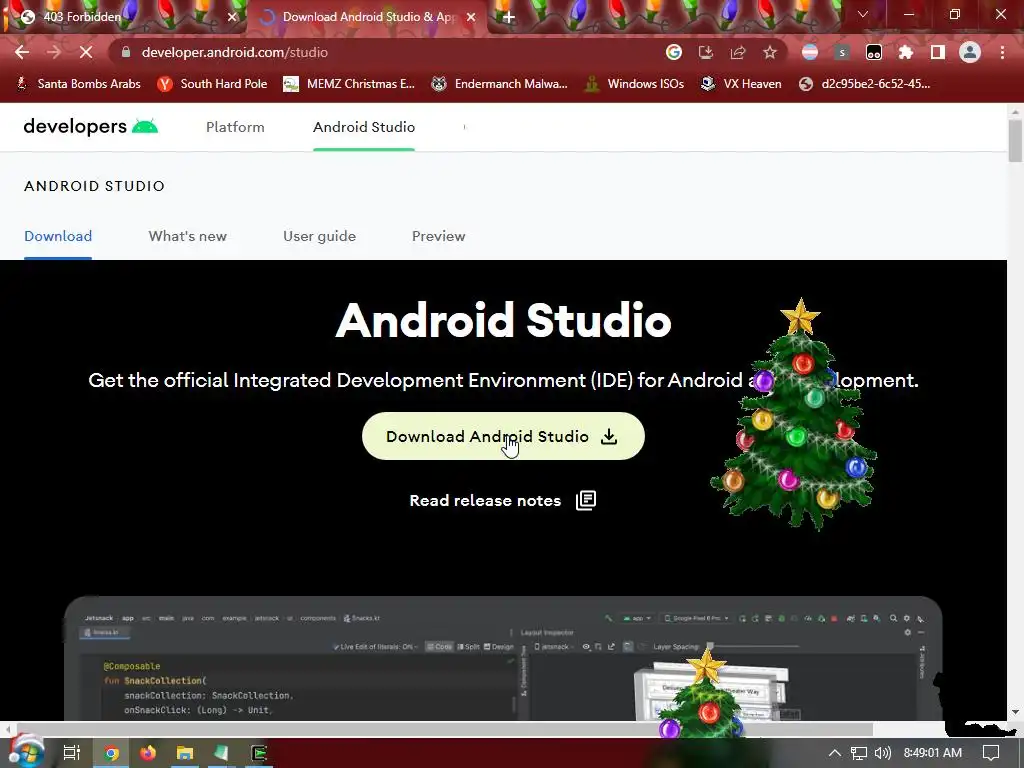1024x768 pixels.
Task: Click the Read release notes link
Action: [485, 500]
